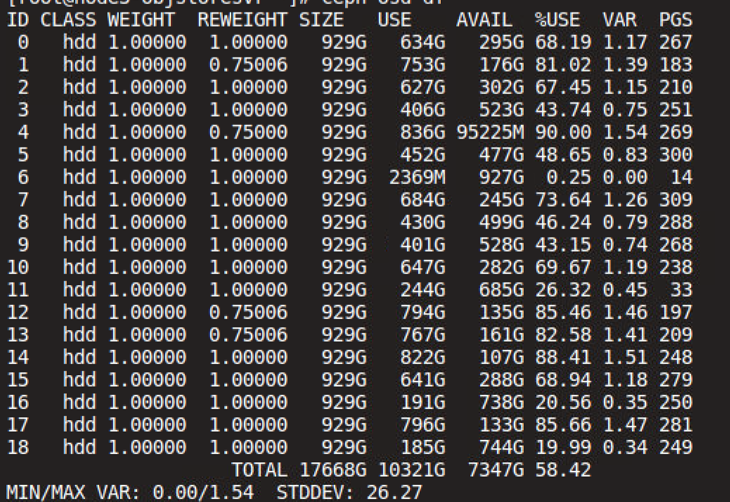Select the 67.45 percent use value
Screen dimensions: 730x502
(x=563, y=88)
